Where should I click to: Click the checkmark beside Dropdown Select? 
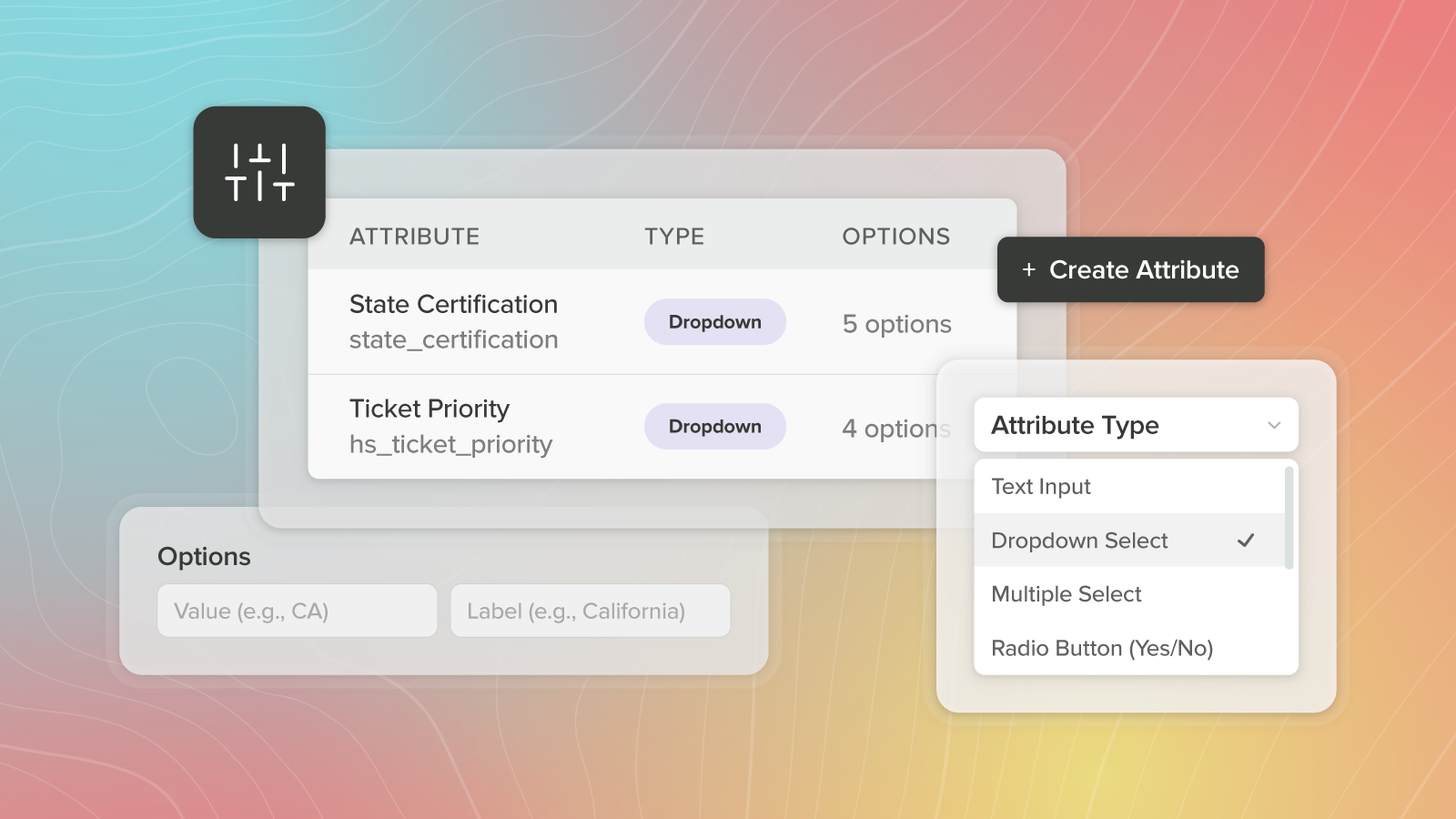click(x=1246, y=541)
